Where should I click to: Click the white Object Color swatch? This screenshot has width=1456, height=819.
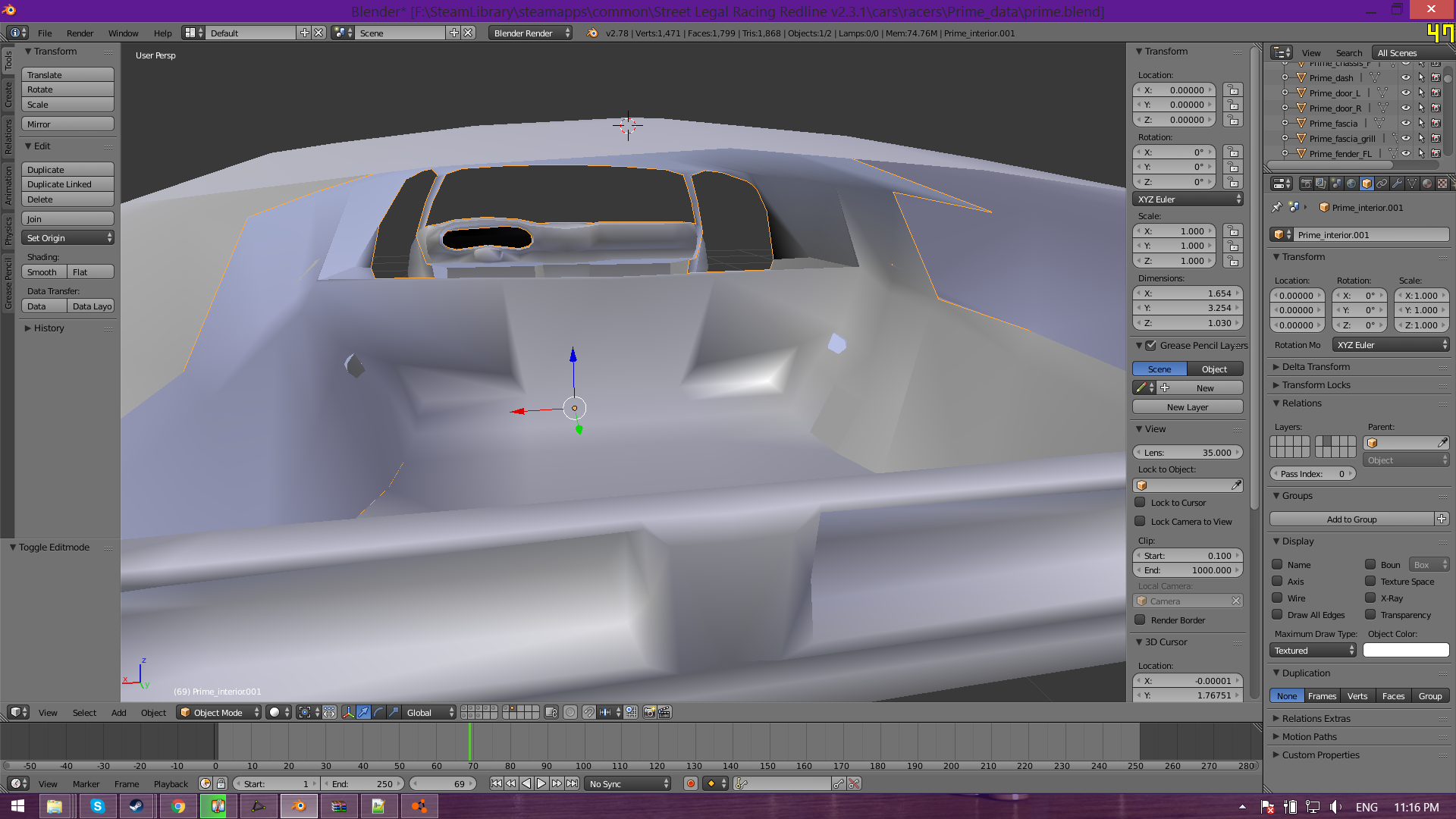pyautogui.click(x=1406, y=650)
